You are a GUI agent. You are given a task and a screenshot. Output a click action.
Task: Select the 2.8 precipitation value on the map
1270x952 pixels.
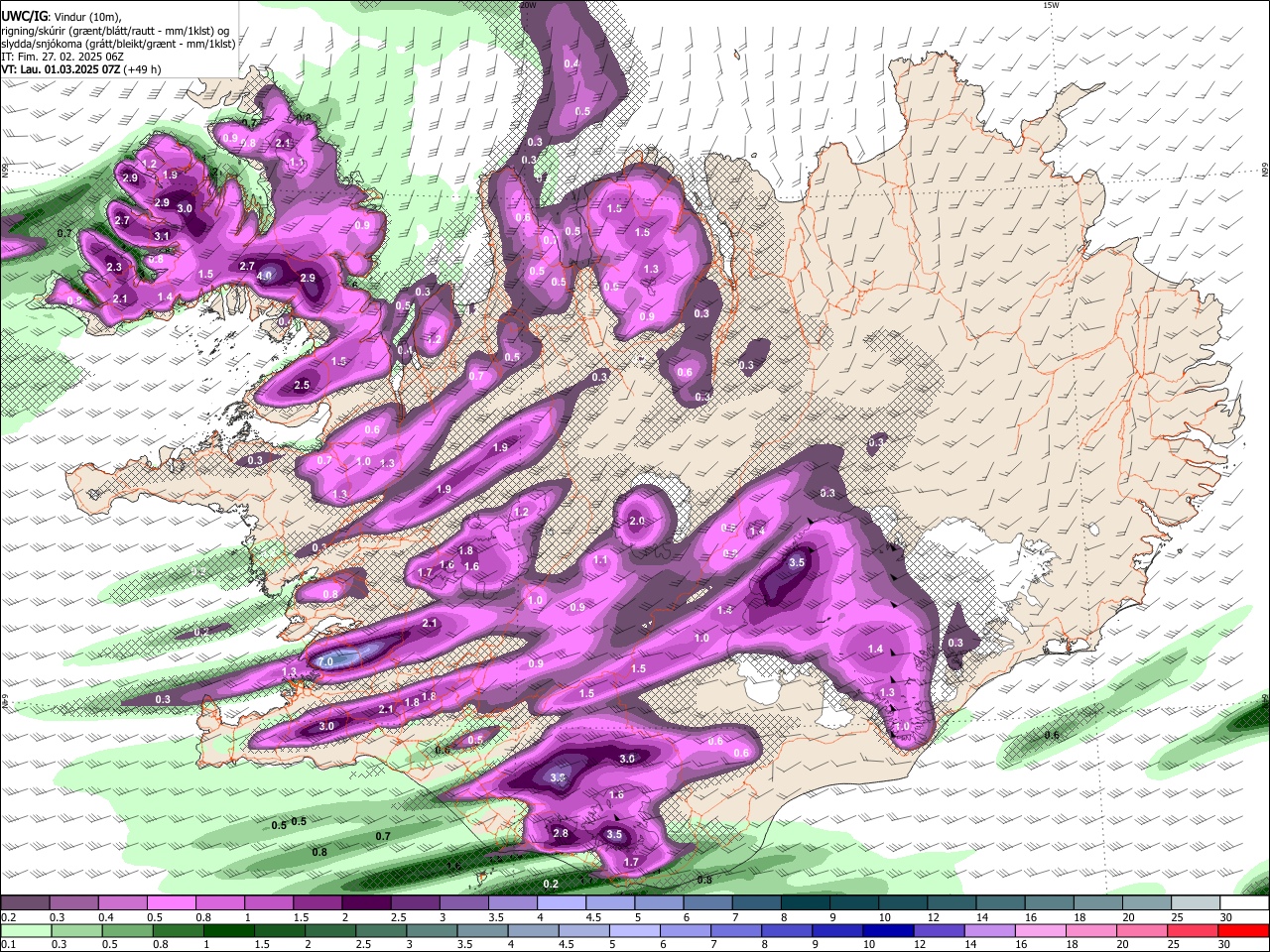[x=561, y=833]
